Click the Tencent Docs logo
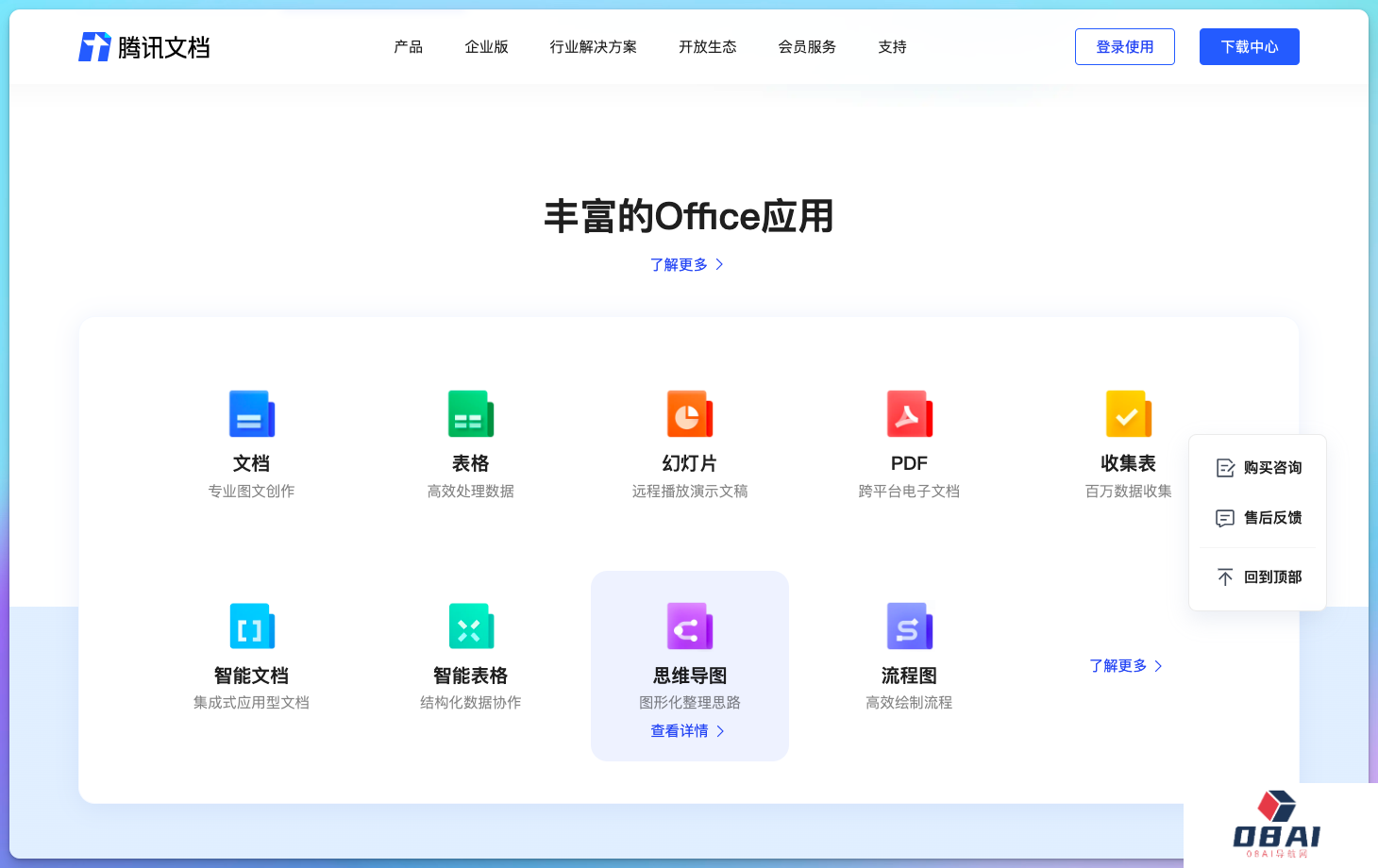This screenshot has width=1378, height=868. 143,47
